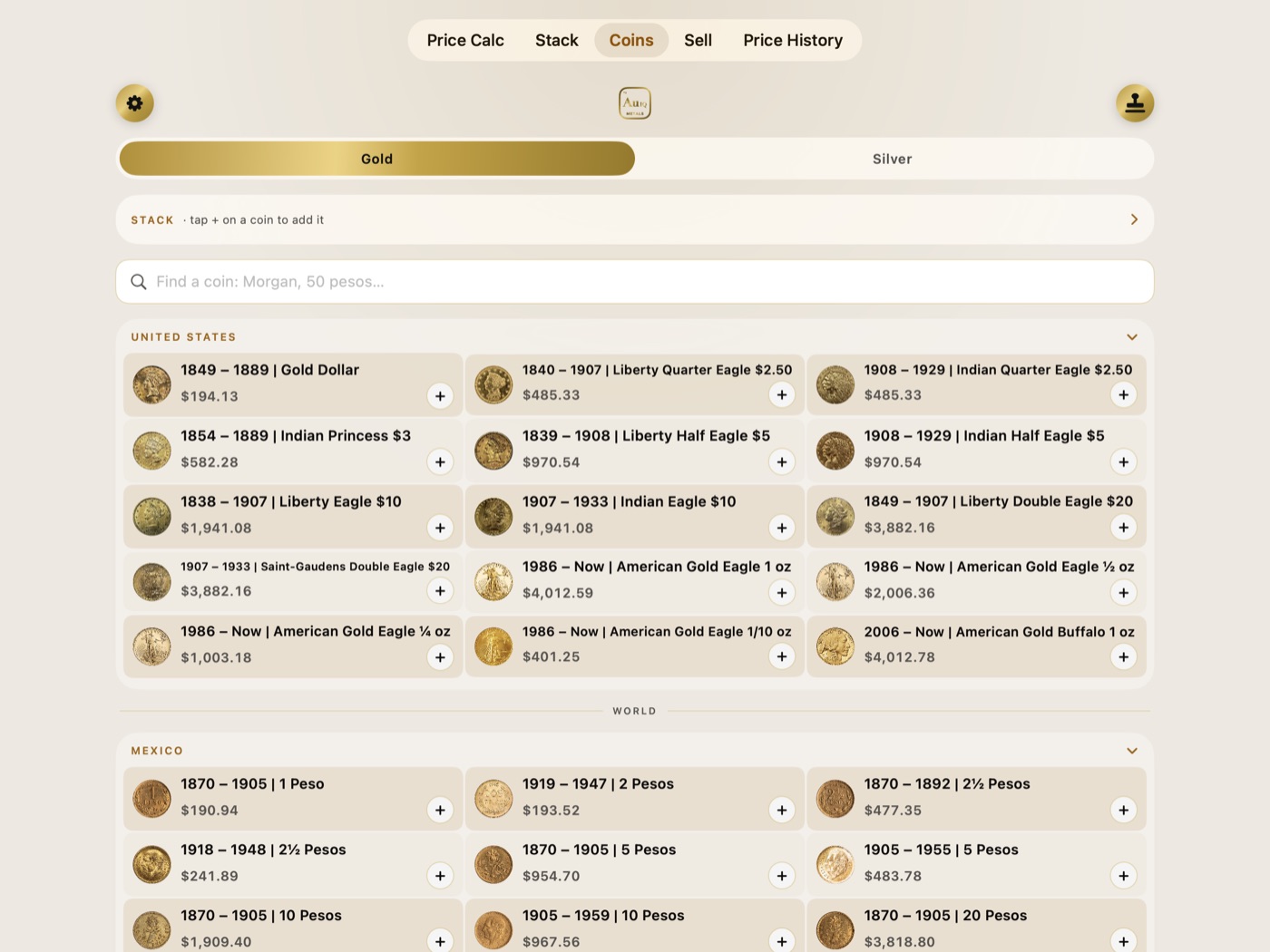1270x952 pixels.
Task: Add Mexico 1870–1905 1 Peso to stack
Action: pyautogui.click(x=440, y=811)
